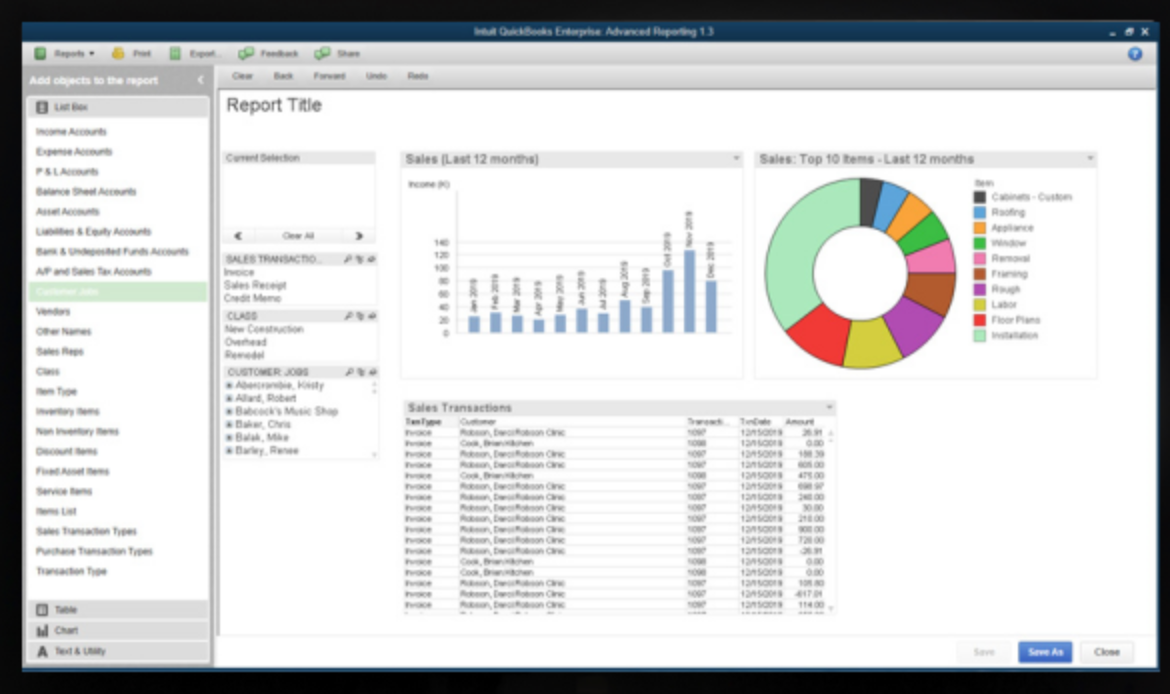
Task: Open the Feedback speech bubble icon
Action: point(245,54)
